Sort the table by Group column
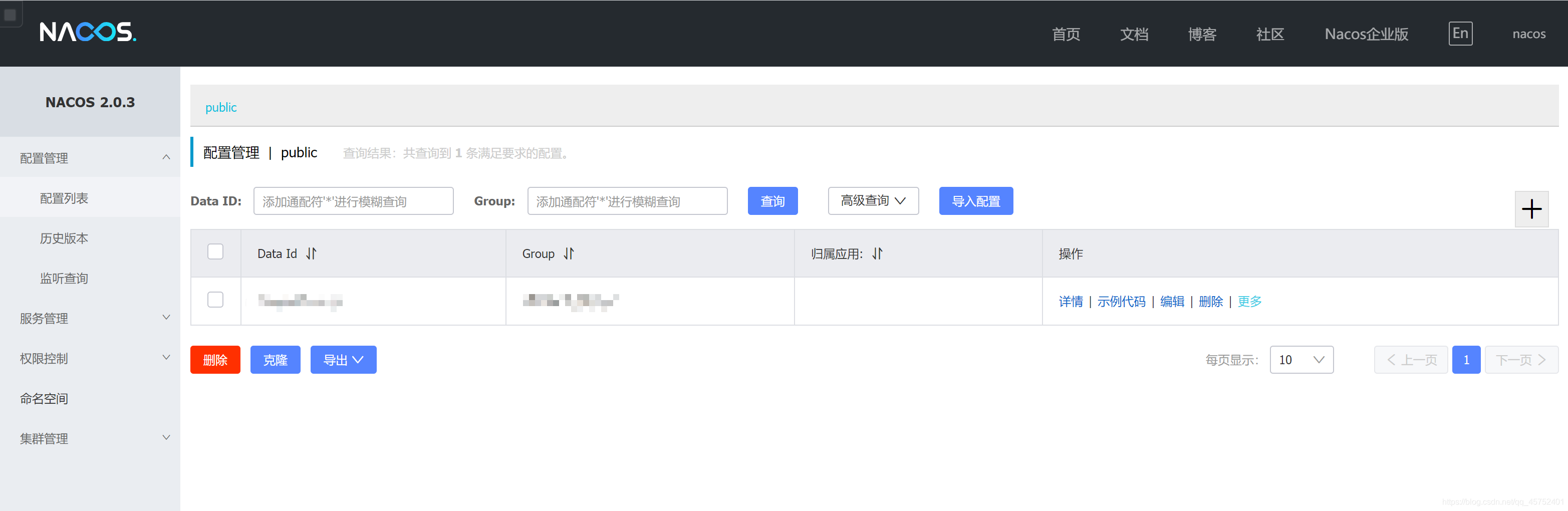Screen dimensions: 1568x511 click(569, 253)
